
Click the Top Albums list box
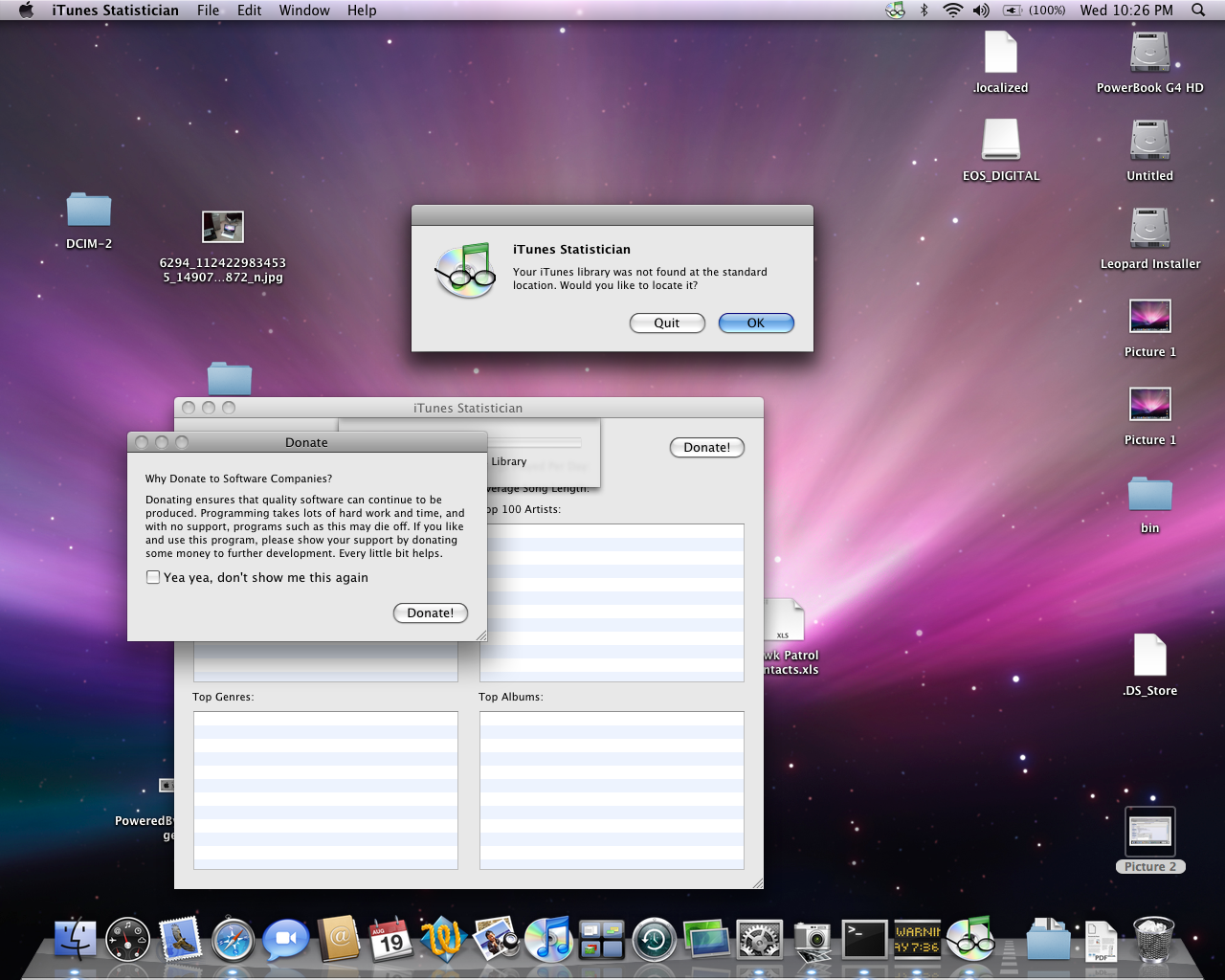click(x=612, y=791)
